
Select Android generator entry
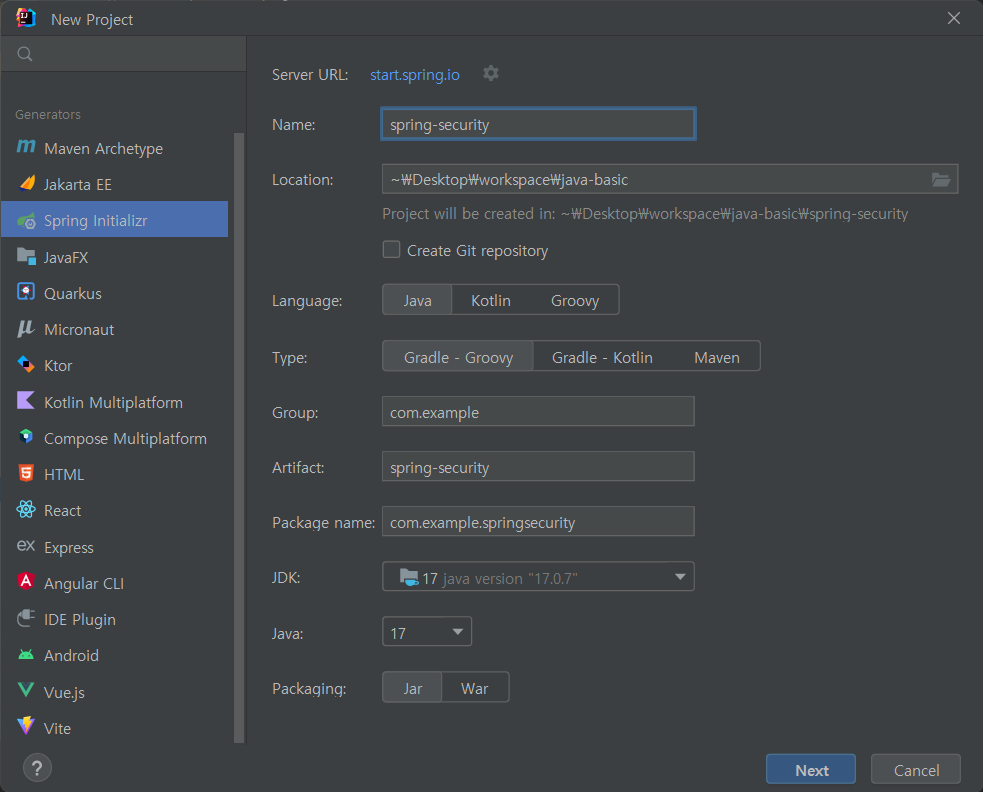[x=115, y=655]
